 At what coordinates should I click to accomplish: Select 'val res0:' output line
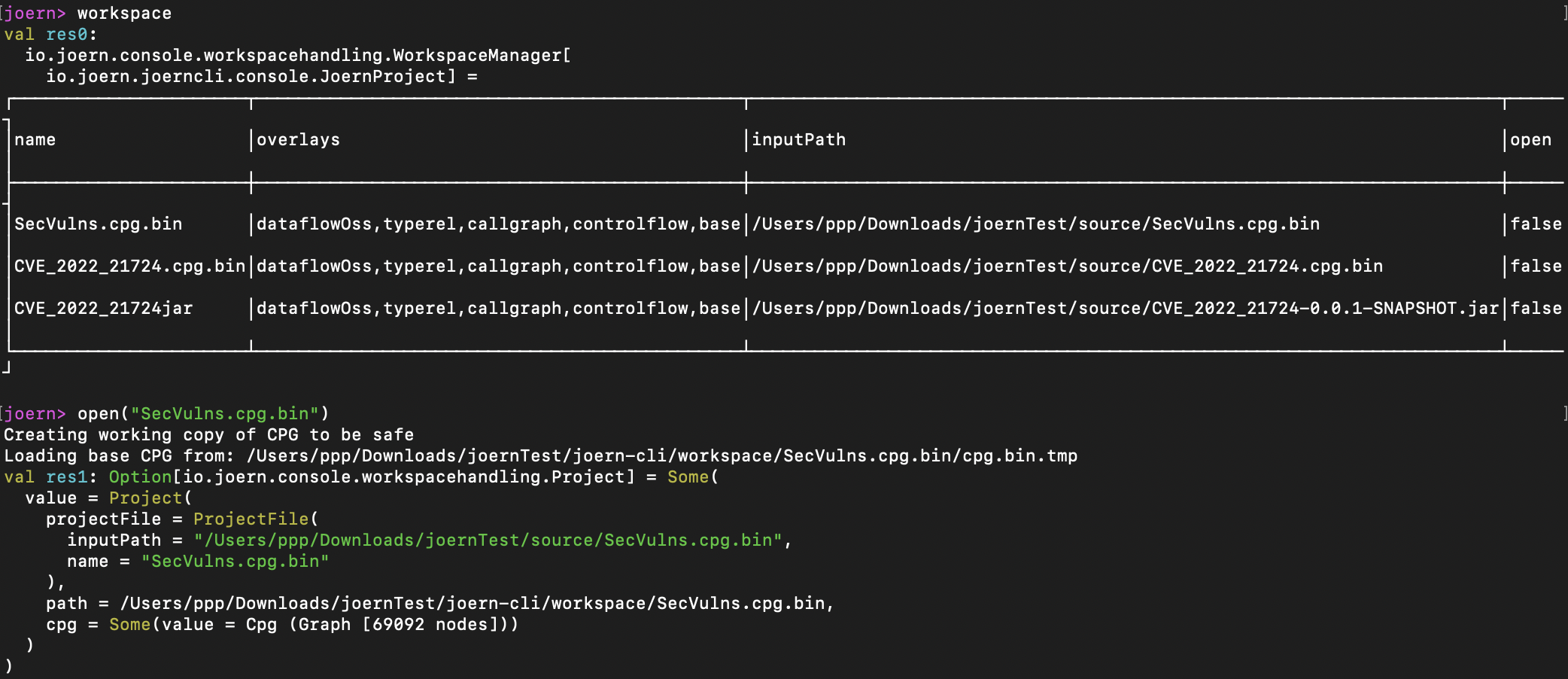coord(50,35)
